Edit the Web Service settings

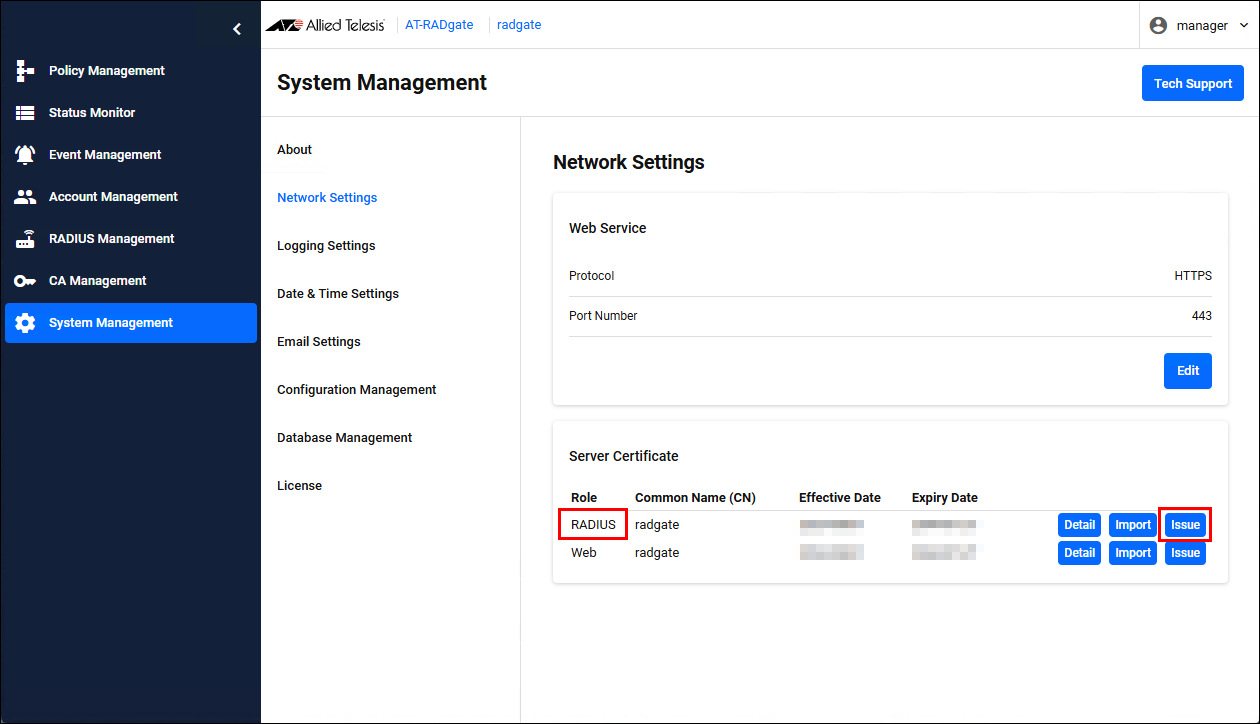(1188, 371)
